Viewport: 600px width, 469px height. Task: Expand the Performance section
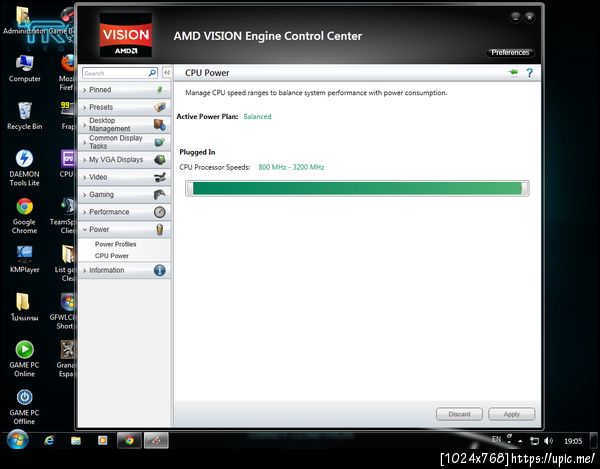(124, 212)
